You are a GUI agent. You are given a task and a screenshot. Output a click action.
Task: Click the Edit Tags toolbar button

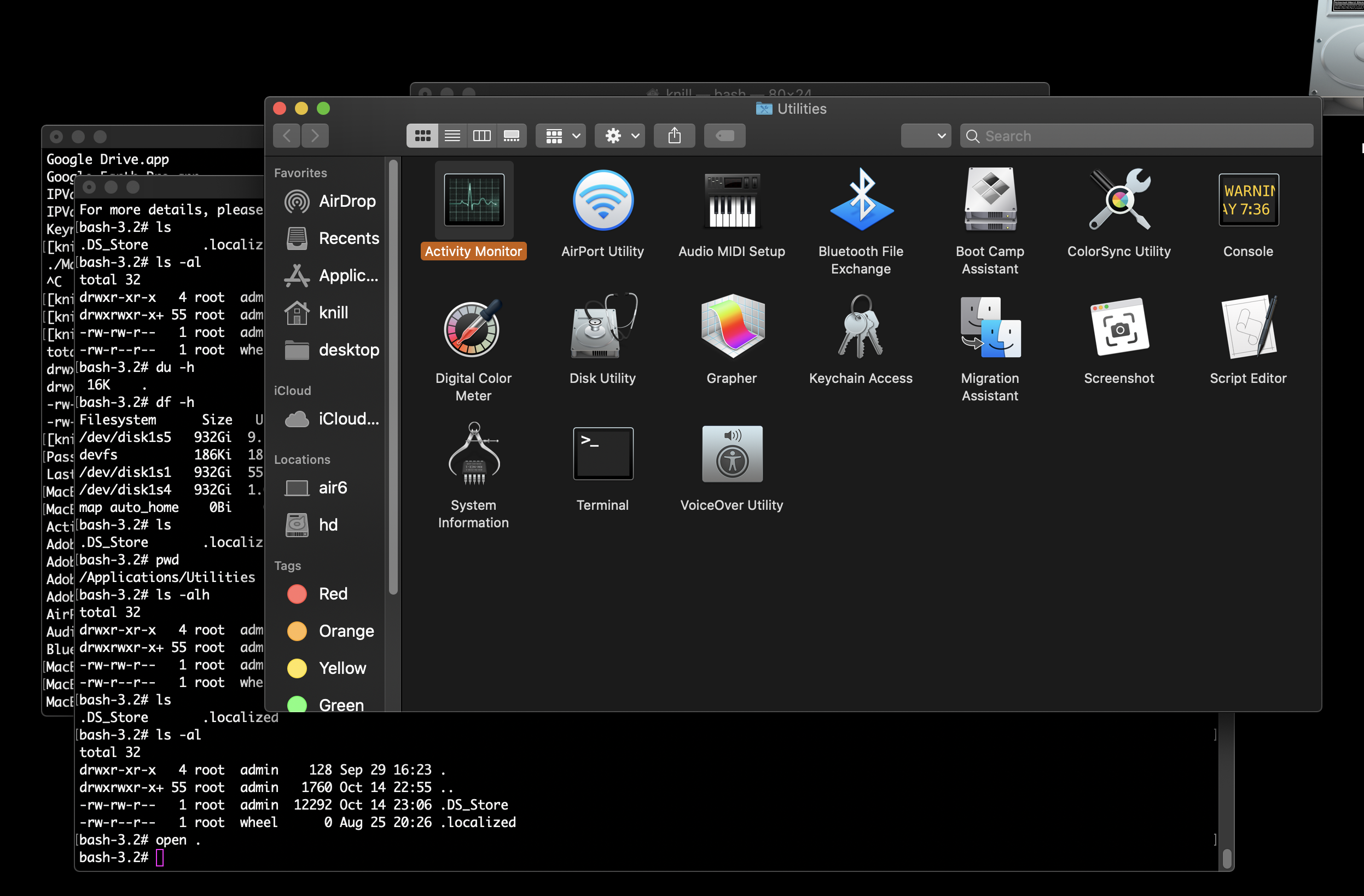tap(724, 136)
